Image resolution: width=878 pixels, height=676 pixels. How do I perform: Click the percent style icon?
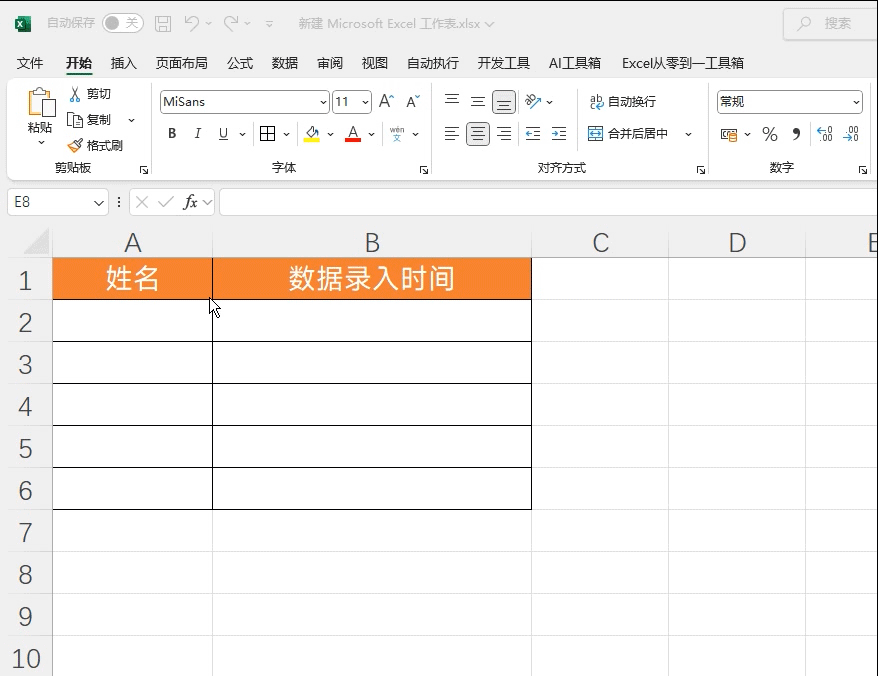(769, 134)
